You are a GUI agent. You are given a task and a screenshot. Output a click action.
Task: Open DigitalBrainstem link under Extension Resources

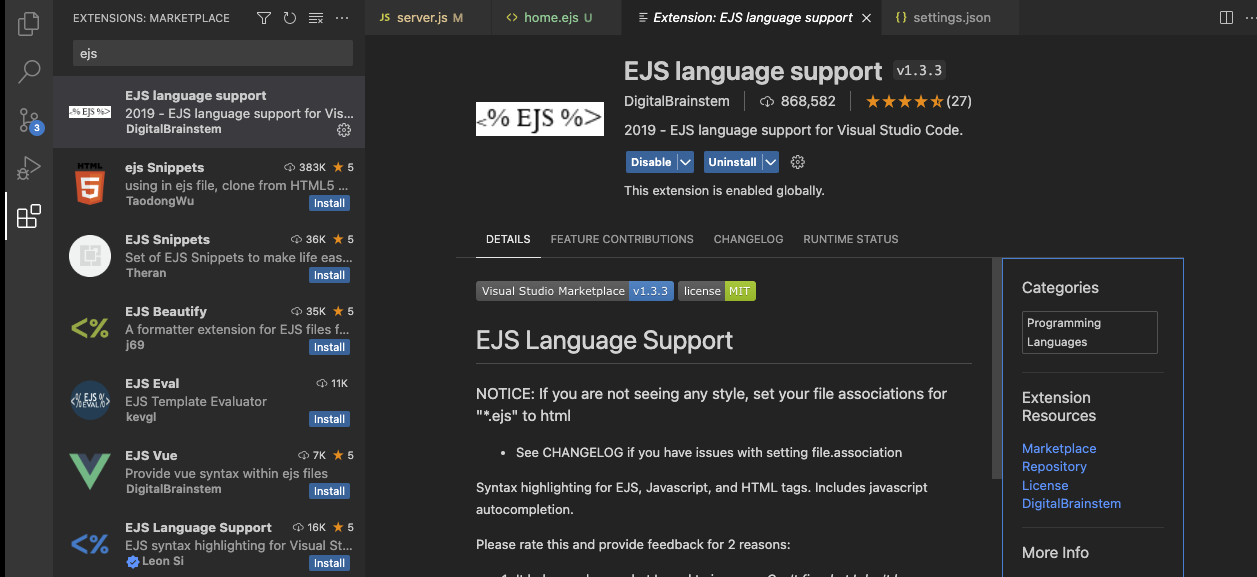click(x=1071, y=504)
